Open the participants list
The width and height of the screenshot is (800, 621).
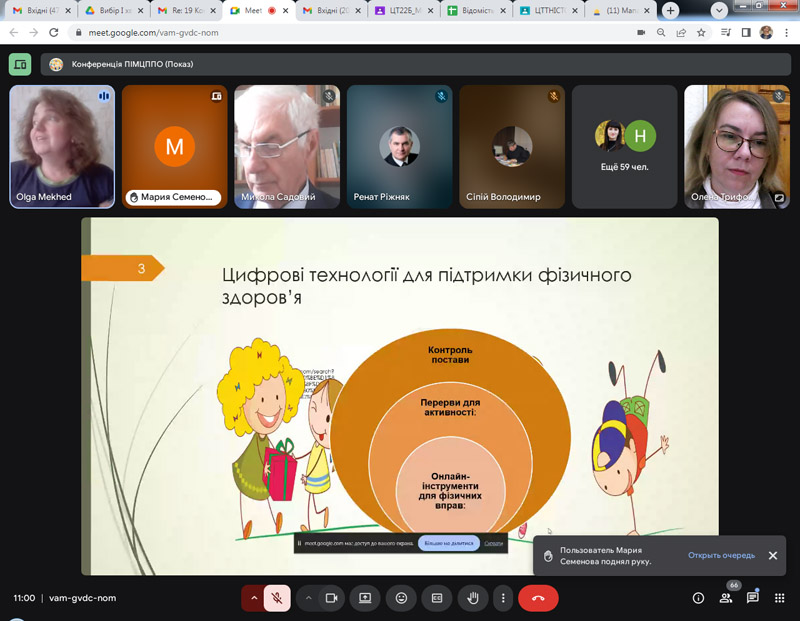tap(726, 598)
